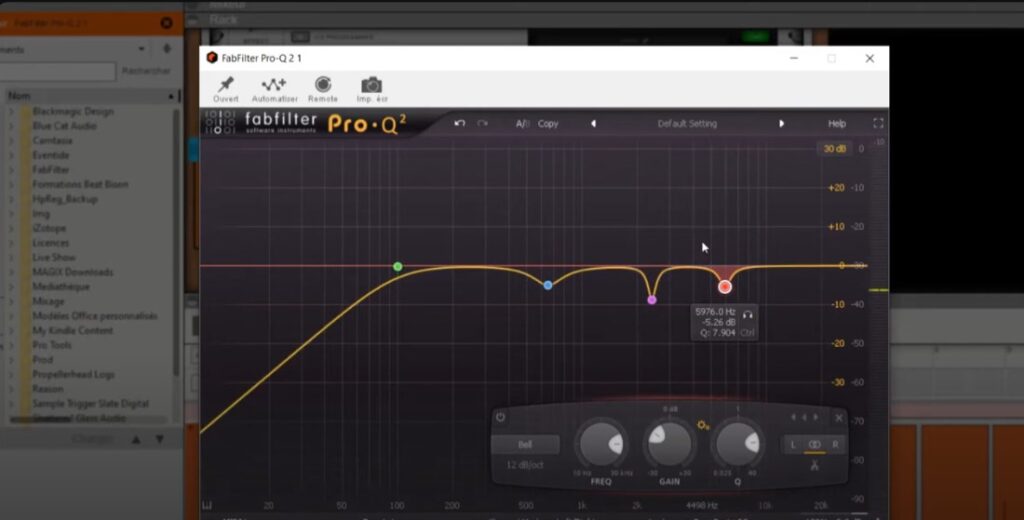This screenshot has height=520, width=1024.
Task: Select the Eventide folder
Action: (x=50, y=155)
